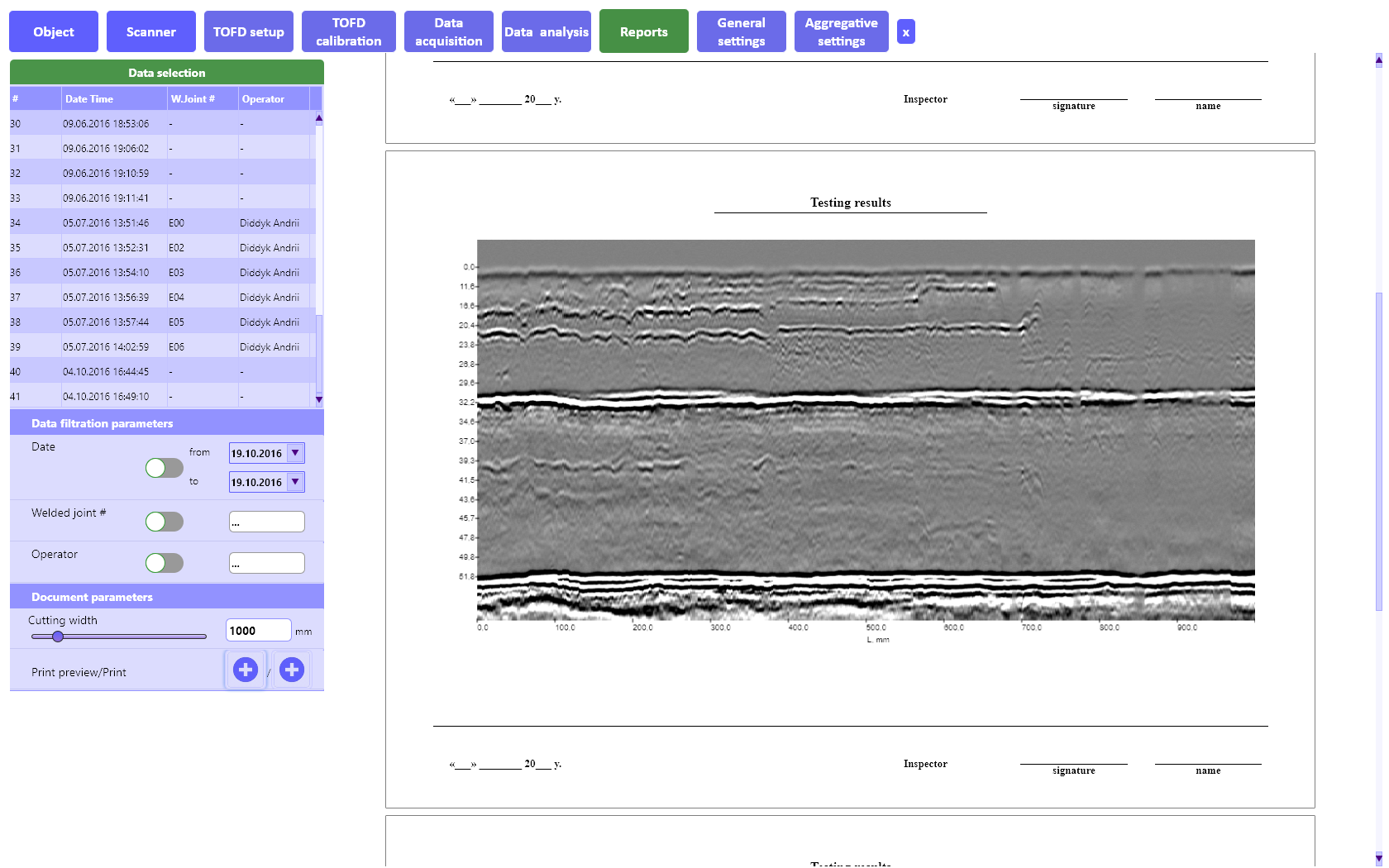This screenshot has height=868, width=1389.
Task: Go to the Scanner section
Action: [151, 32]
